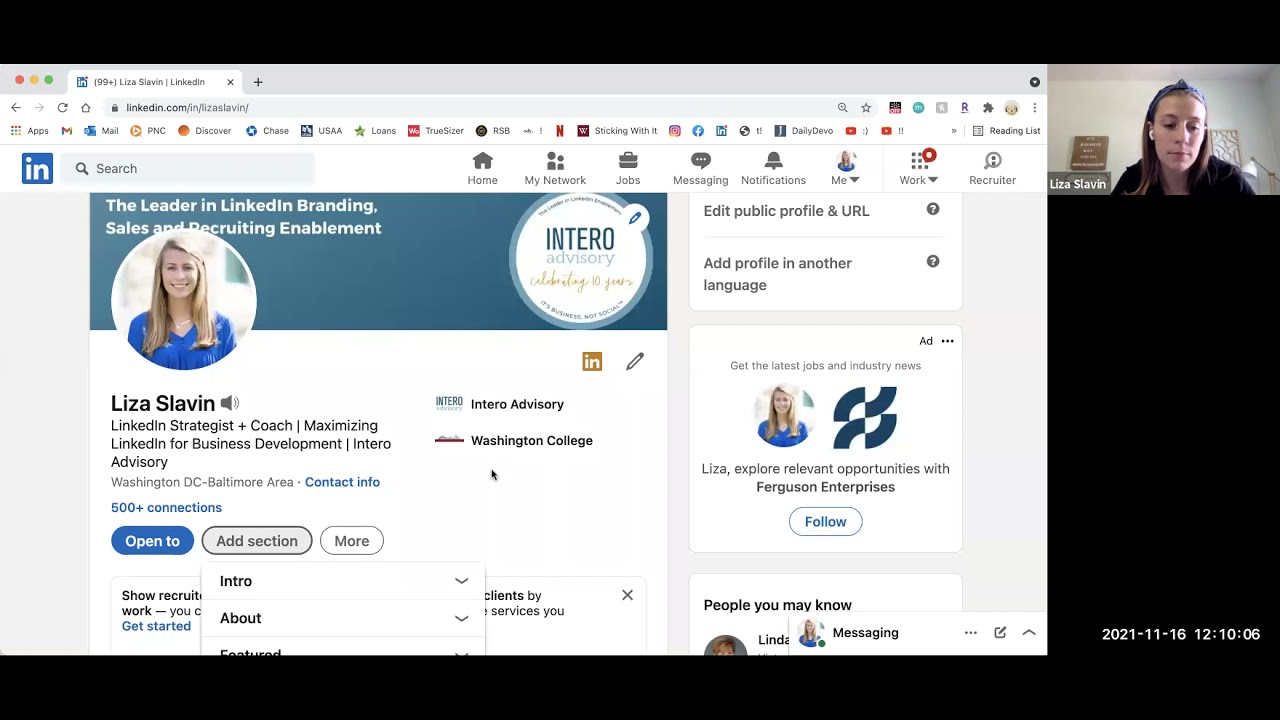The image size is (1280, 720).
Task: Close the Liza Slavin LinkedIn tab
Action: click(x=230, y=82)
